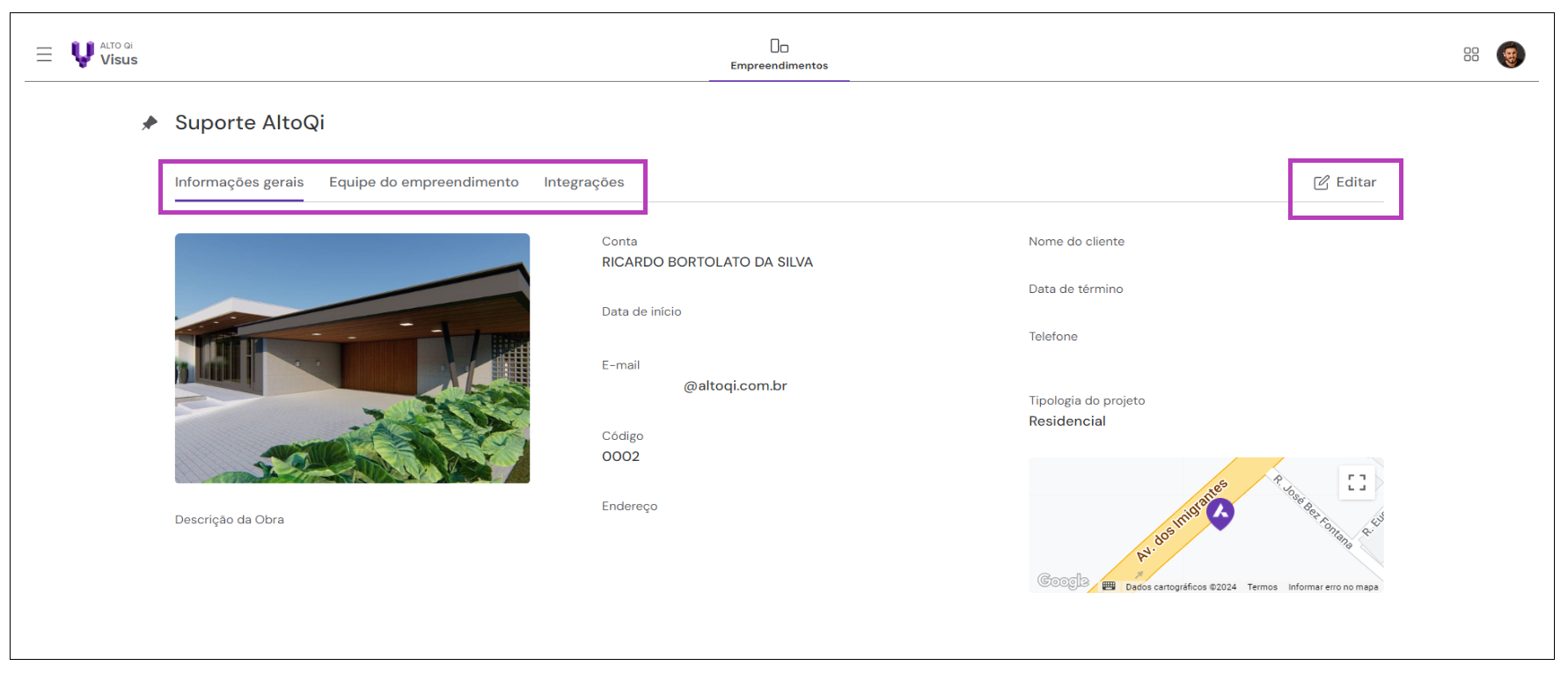Image resolution: width=1568 pixels, height=673 pixels.
Task: Click the Suporte AltoQi project title
Action: click(x=250, y=122)
